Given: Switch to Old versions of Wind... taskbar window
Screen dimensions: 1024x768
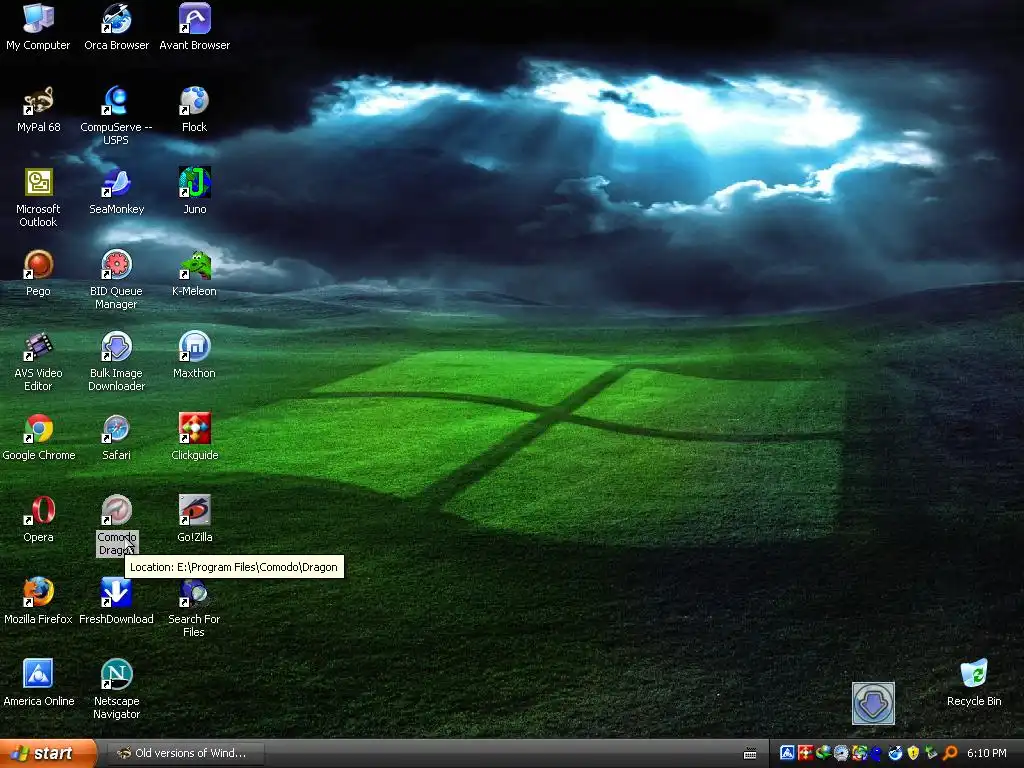Looking at the screenshot, I should 185,753.
